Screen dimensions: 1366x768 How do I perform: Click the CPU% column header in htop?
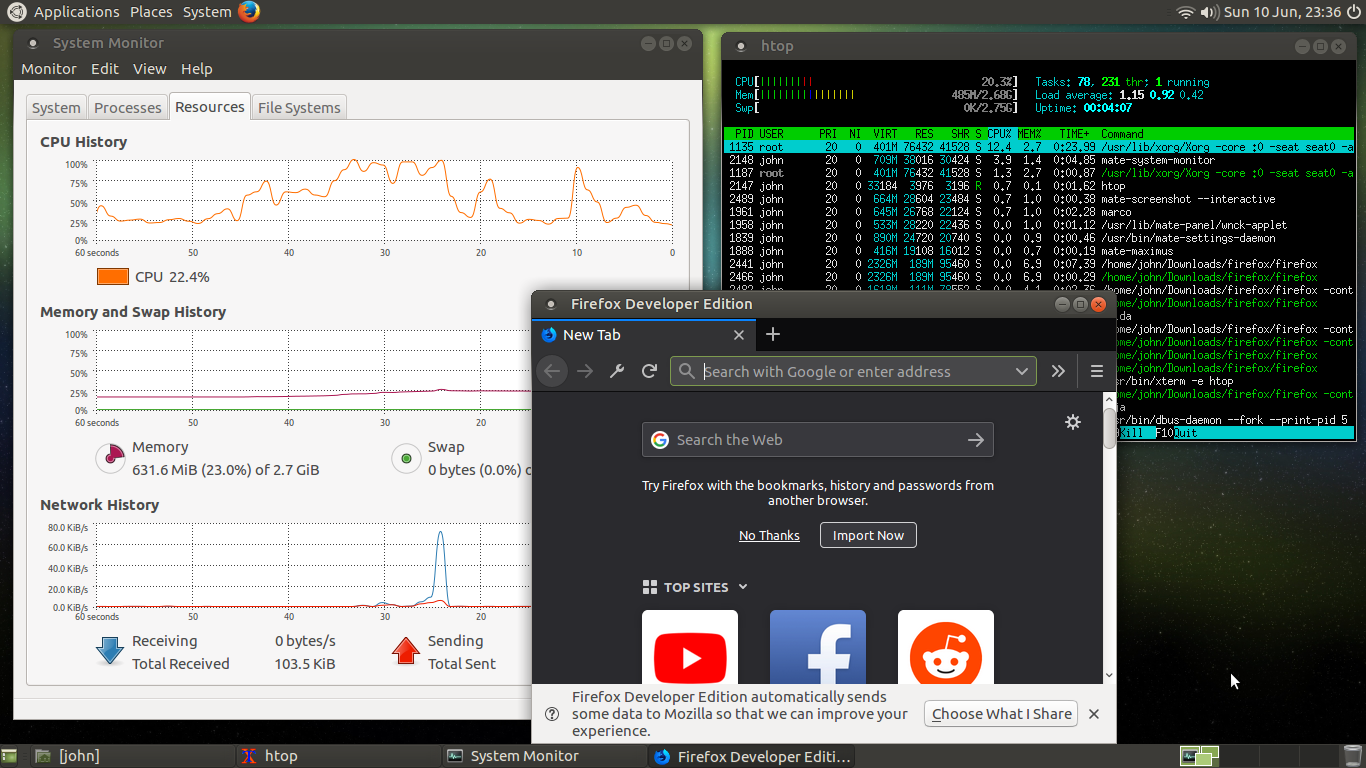click(999, 134)
